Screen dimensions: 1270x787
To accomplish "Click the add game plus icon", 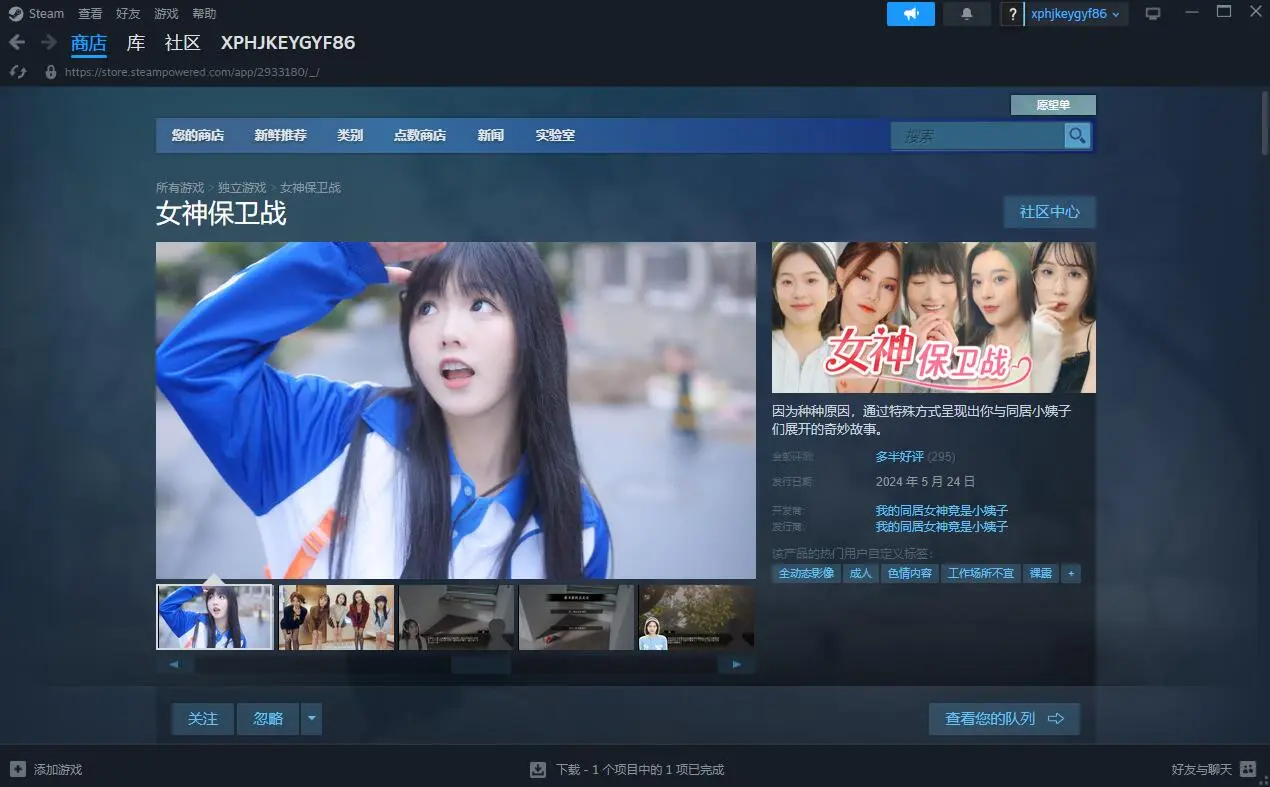I will 17,769.
